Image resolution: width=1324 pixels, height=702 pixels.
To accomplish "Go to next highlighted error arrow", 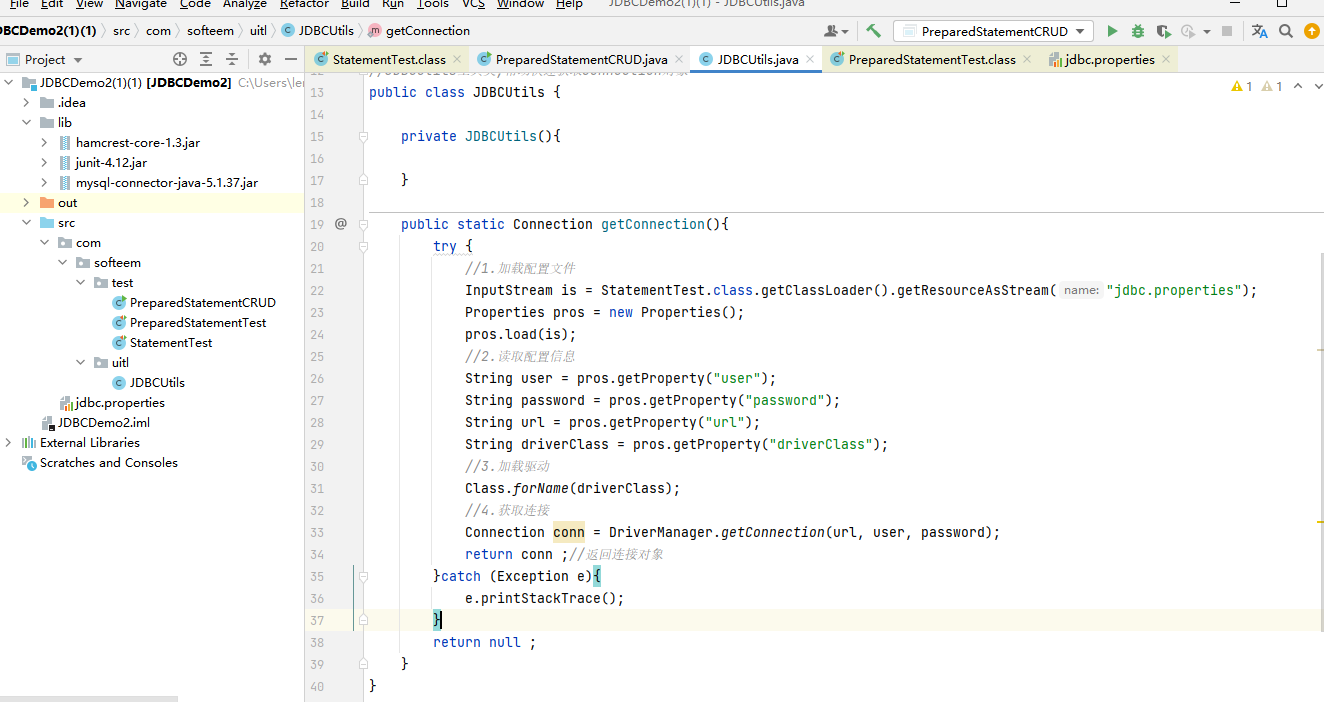I will [x=1318, y=87].
